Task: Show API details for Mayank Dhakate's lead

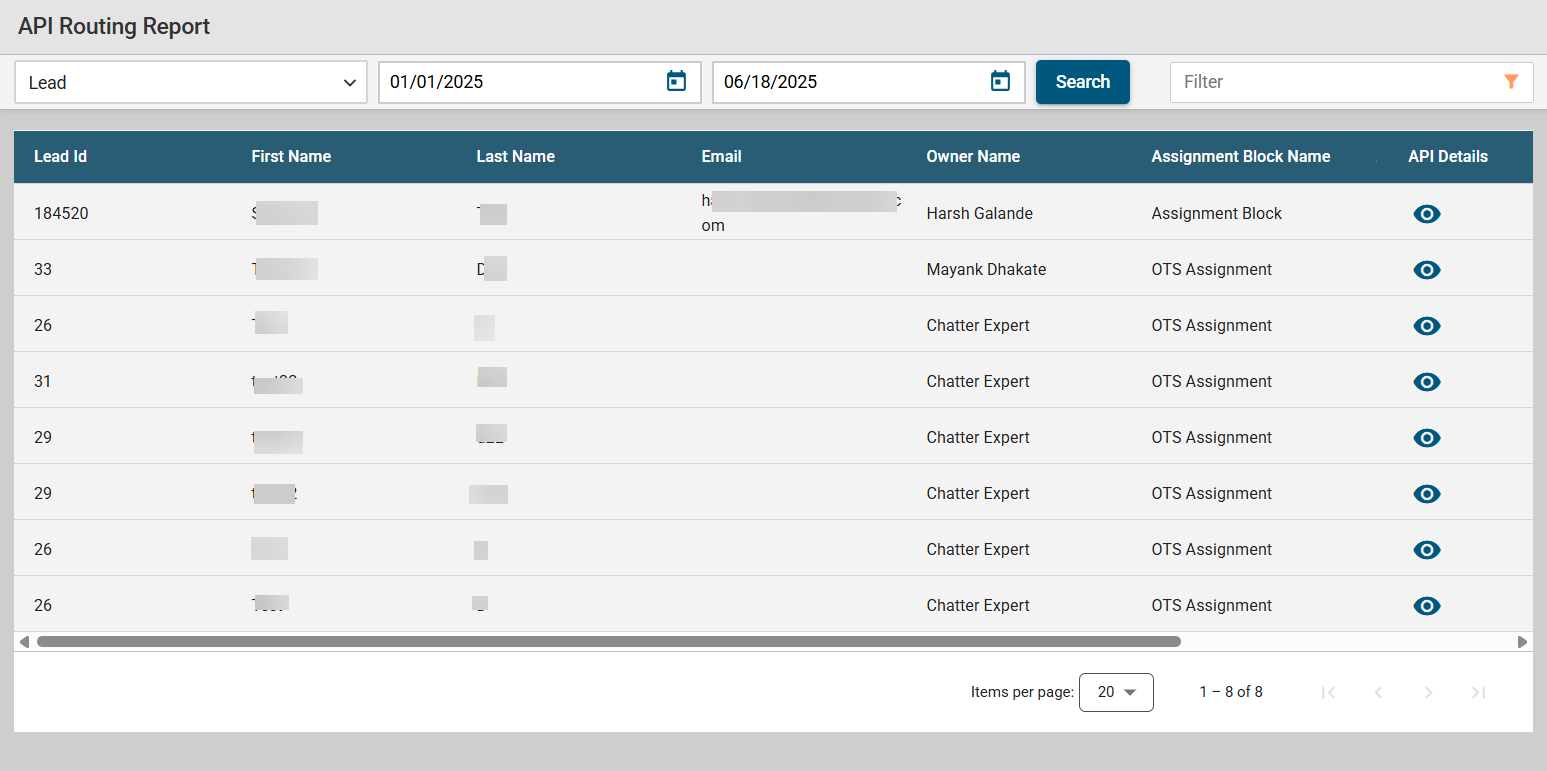Action: click(x=1427, y=269)
